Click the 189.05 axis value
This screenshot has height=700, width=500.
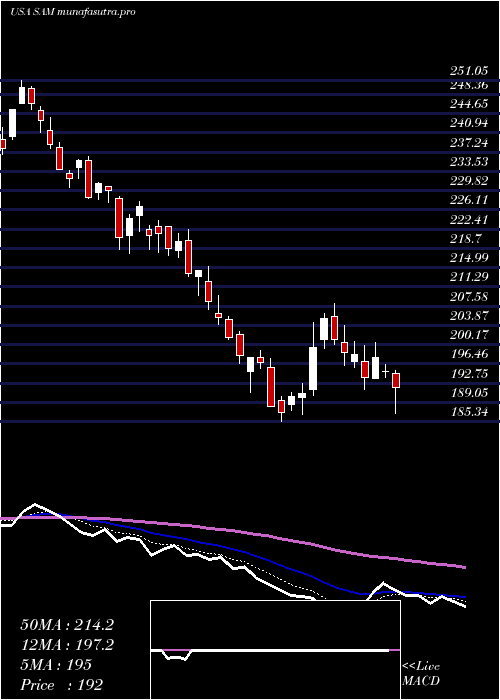468,392
